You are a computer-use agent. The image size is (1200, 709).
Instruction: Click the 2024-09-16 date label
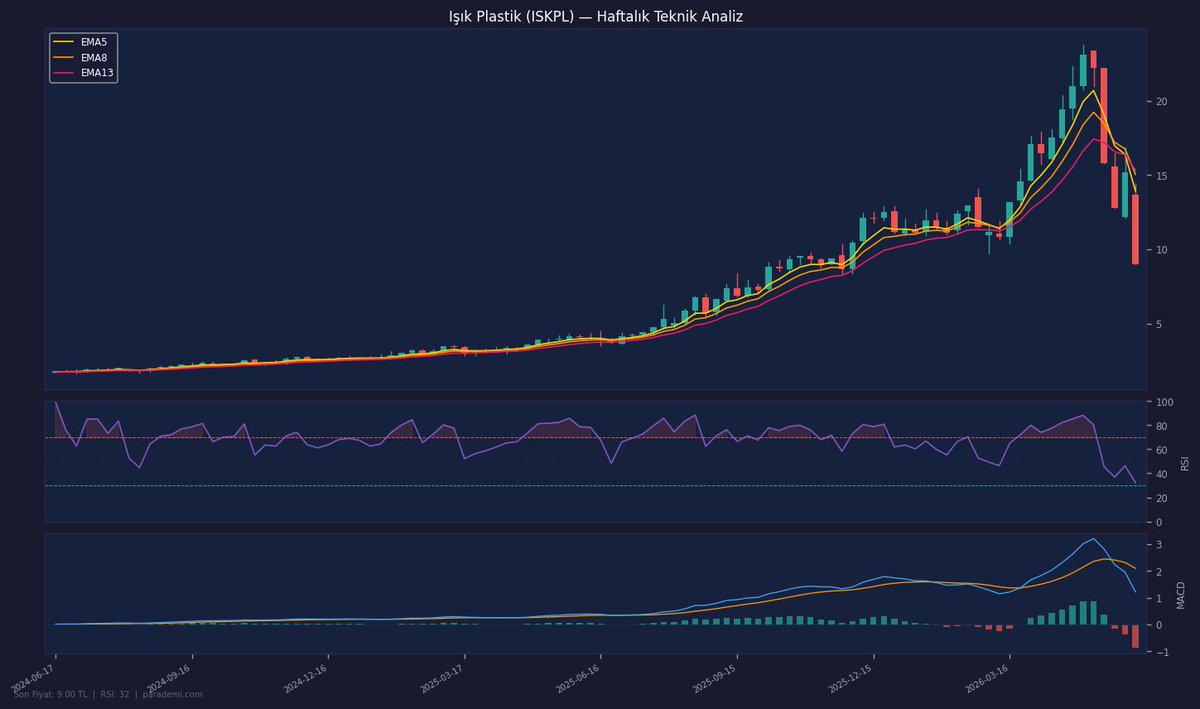170,677
